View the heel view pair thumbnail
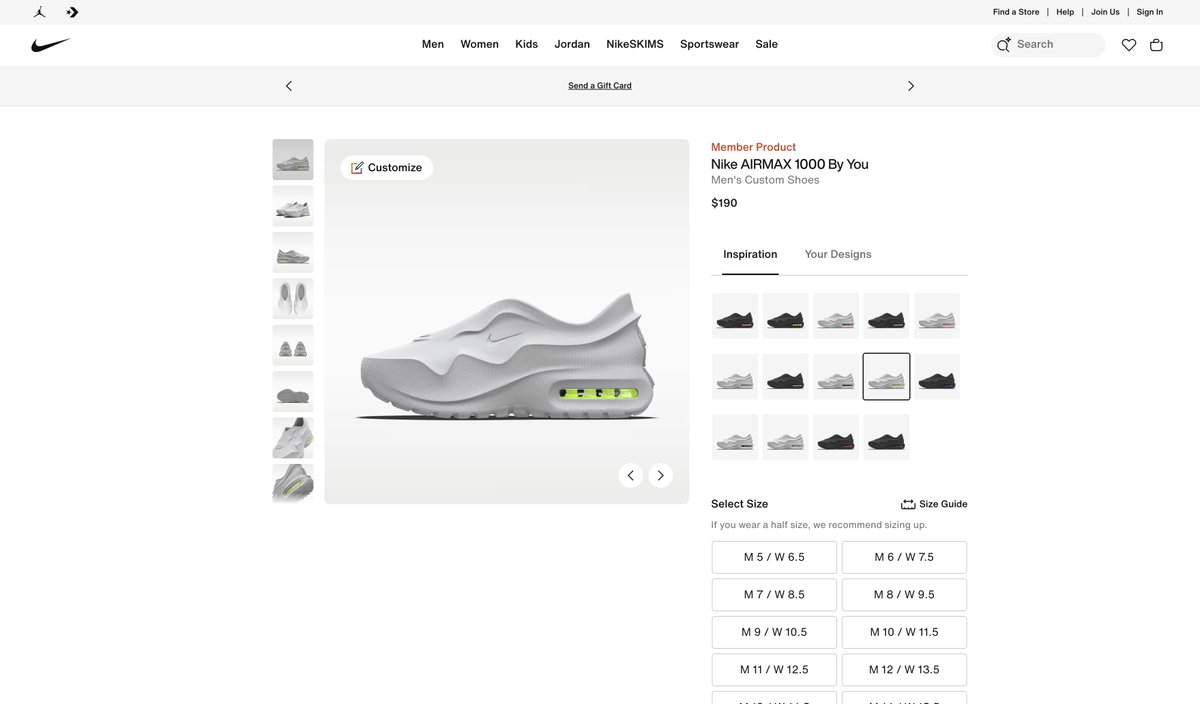This screenshot has width=1200, height=704. point(293,345)
